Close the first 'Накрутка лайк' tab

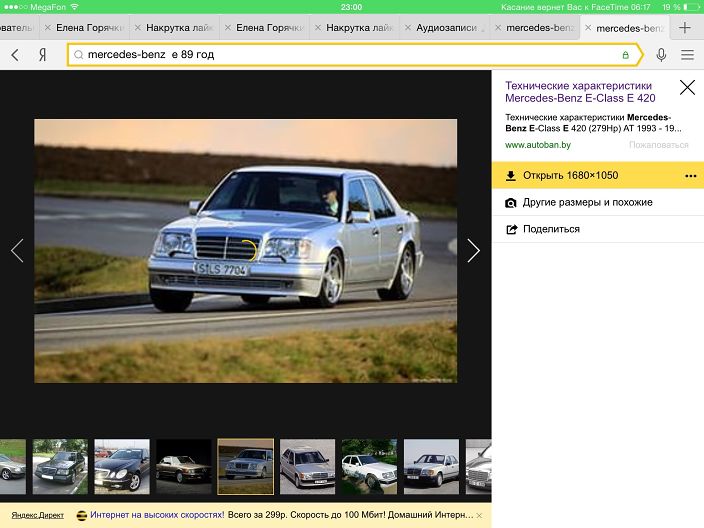138,28
